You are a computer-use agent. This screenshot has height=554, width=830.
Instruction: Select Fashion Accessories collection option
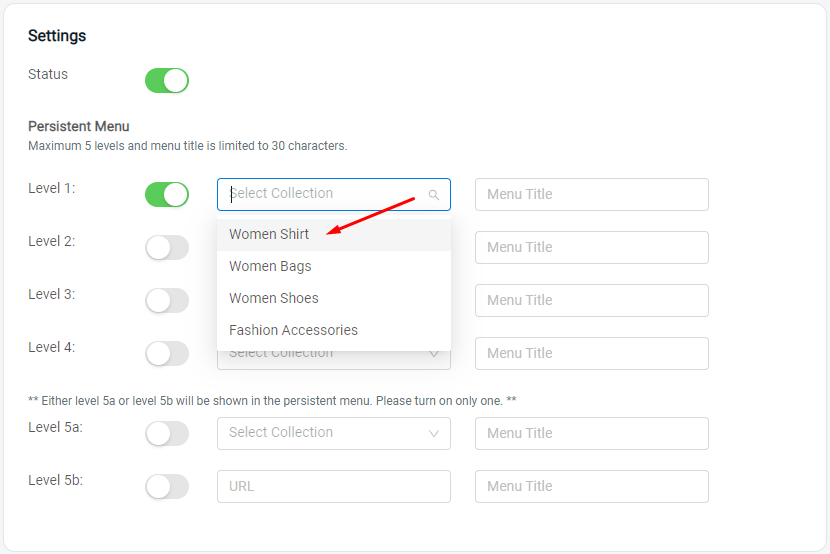point(293,330)
